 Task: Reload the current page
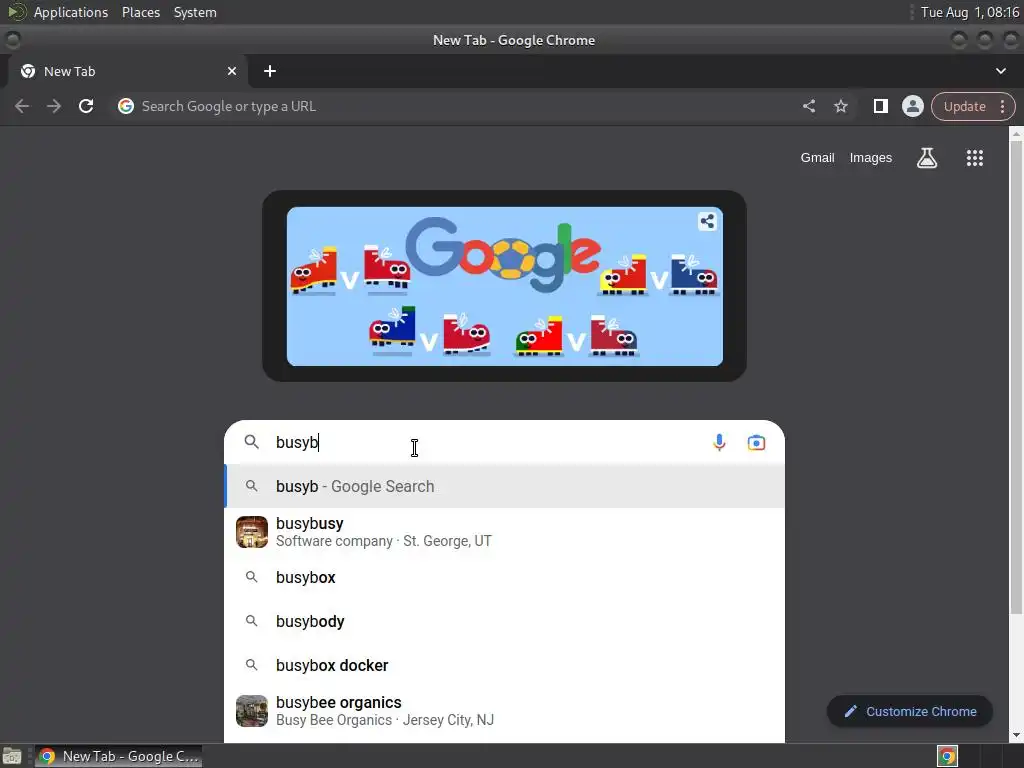(x=86, y=106)
